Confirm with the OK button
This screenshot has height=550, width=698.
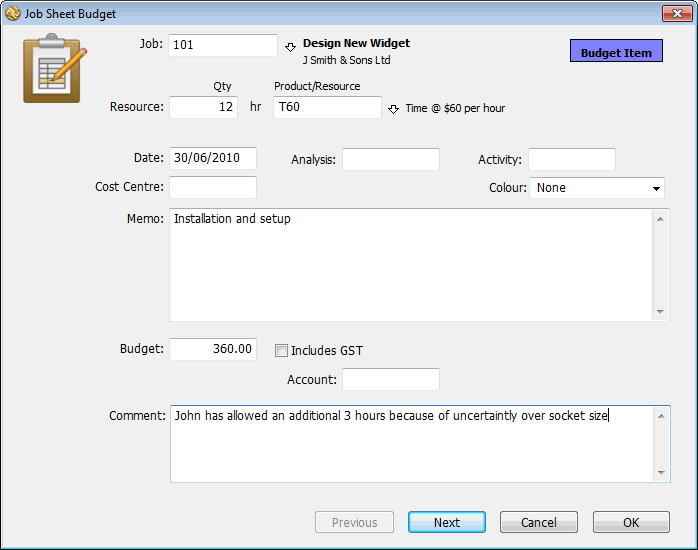click(x=631, y=522)
